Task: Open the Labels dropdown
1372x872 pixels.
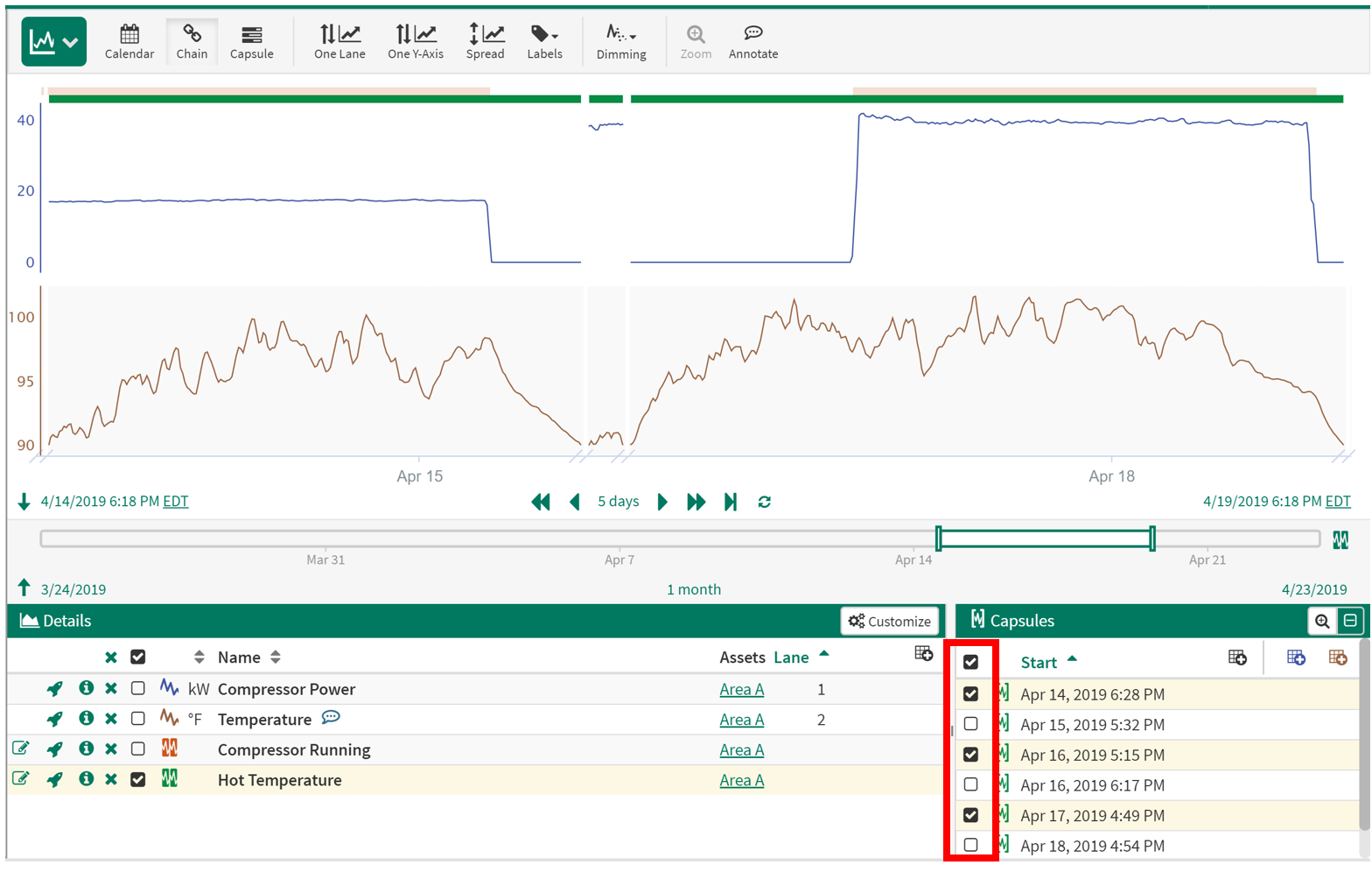Action: point(544,41)
